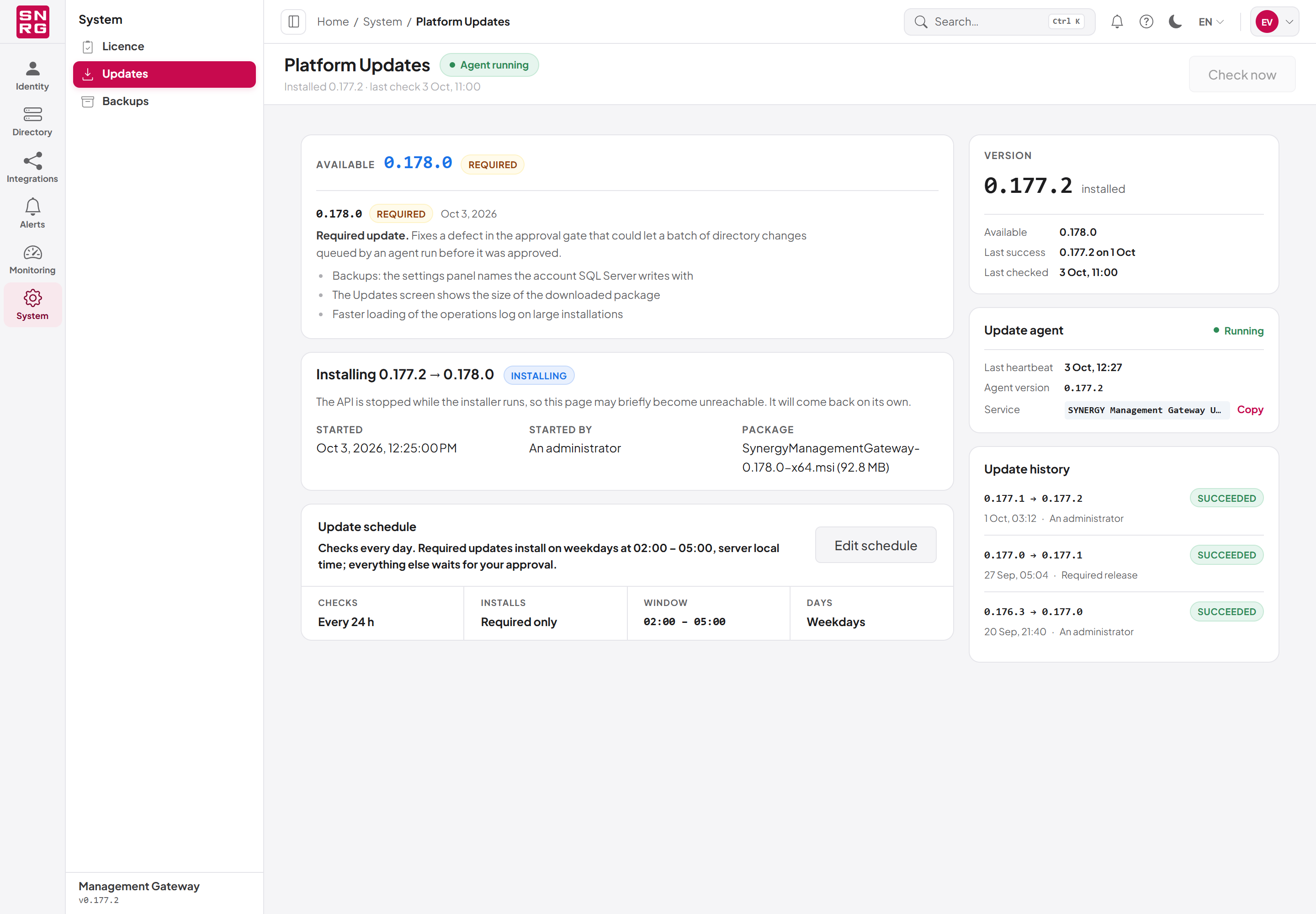Open the EN language dropdown
The width and height of the screenshot is (1316, 914).
[1211, 22]
